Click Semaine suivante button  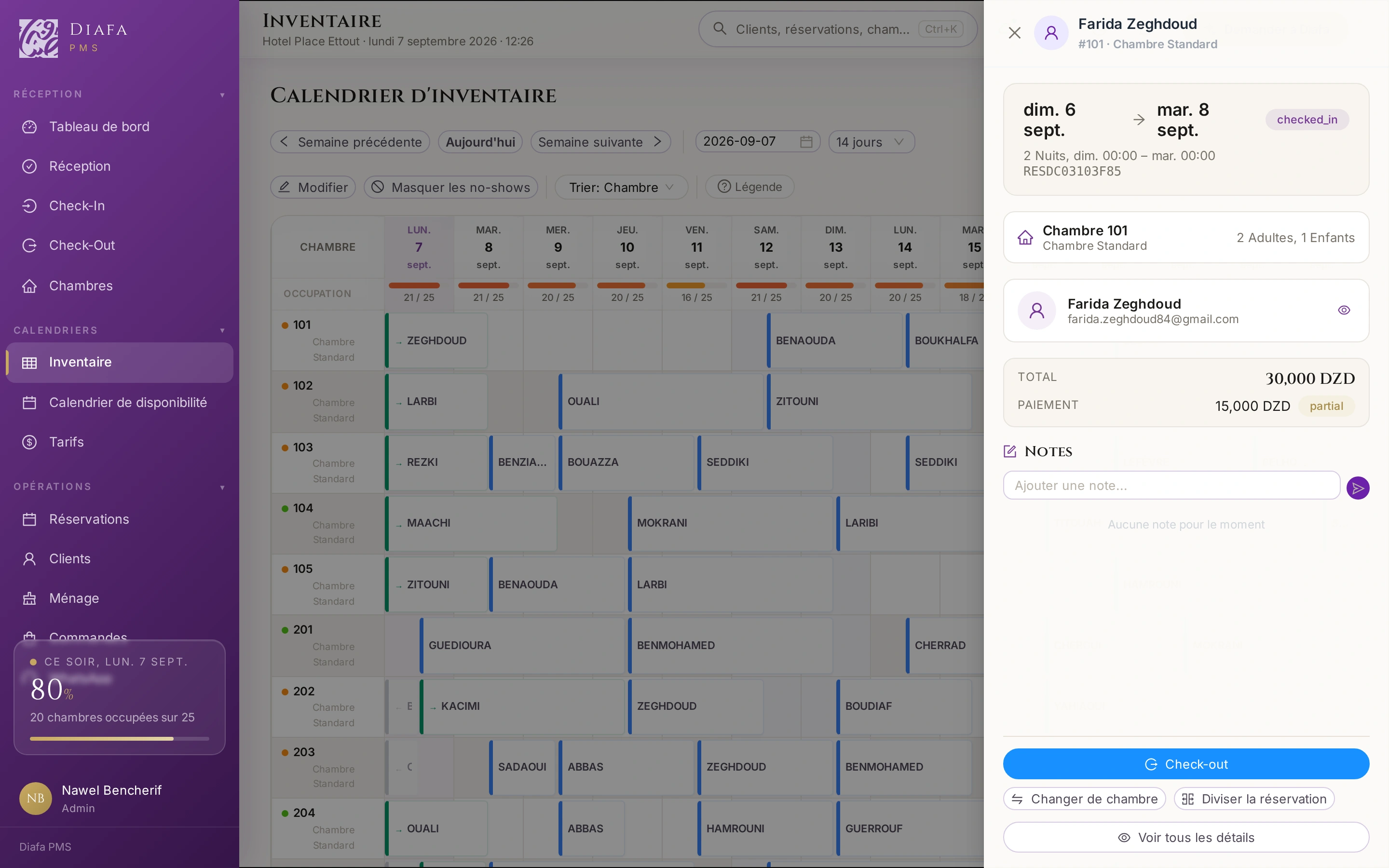(600, 142)
